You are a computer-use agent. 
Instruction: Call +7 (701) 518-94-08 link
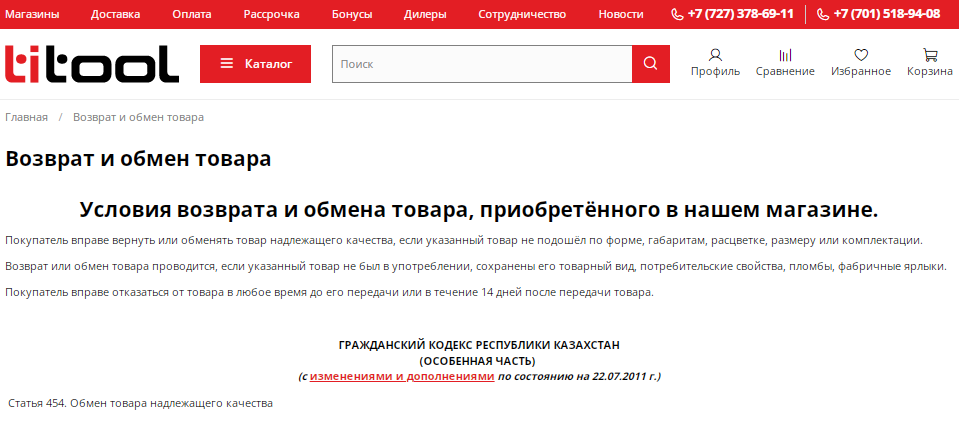tap(887, 14)
